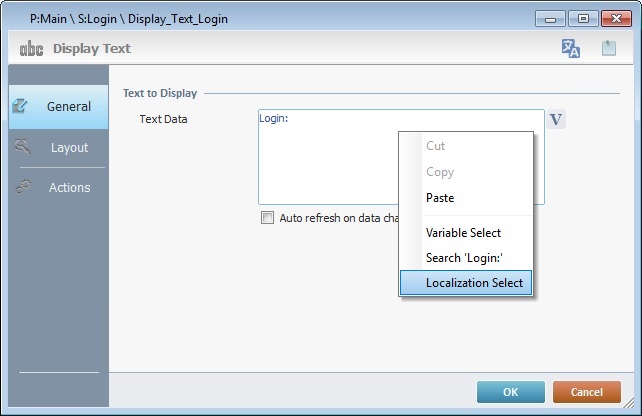Open the Layout tab
This screenshot has width=642, height=416.
pyautogui.click(x=58, y=147)
